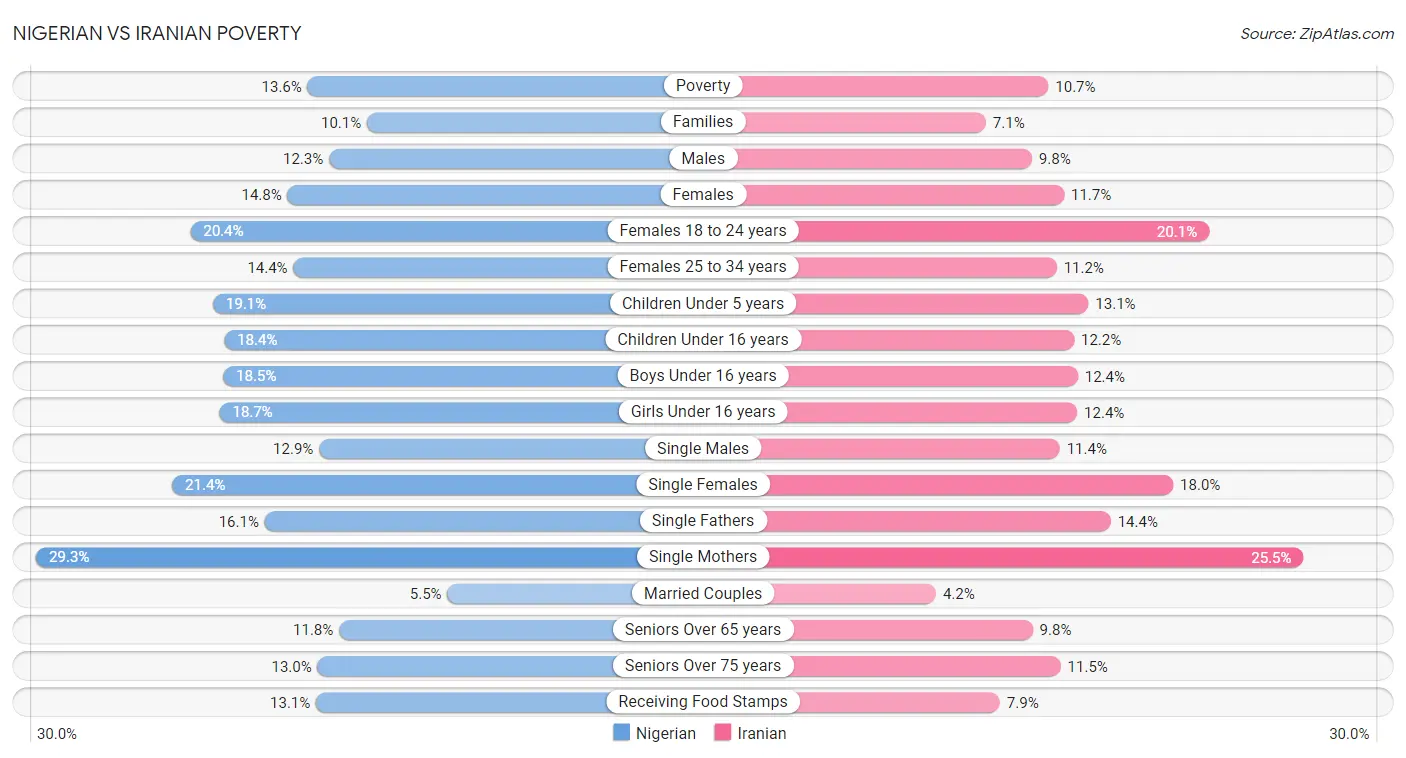Screen dimensions: 1406x758
Task: Select the Children Under 5 years label
Action: pos(703,303)
